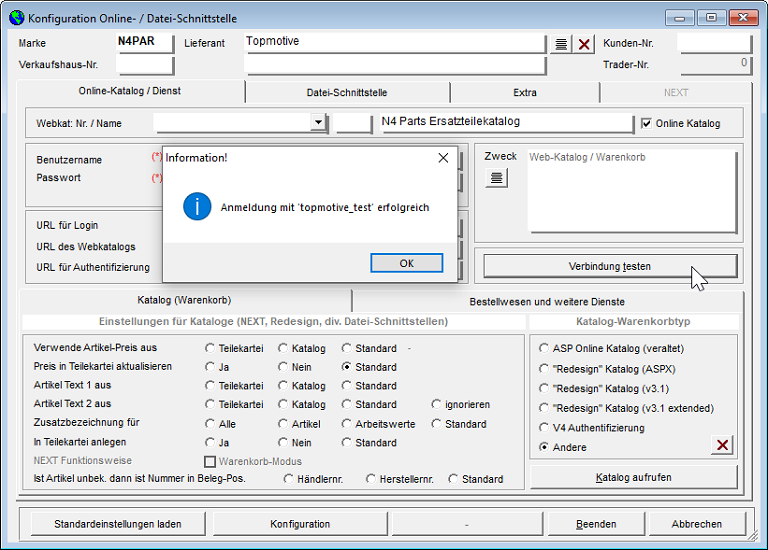
Task: Expand the Webkat Nr. / Name dropdown
Action: (318, 122)
